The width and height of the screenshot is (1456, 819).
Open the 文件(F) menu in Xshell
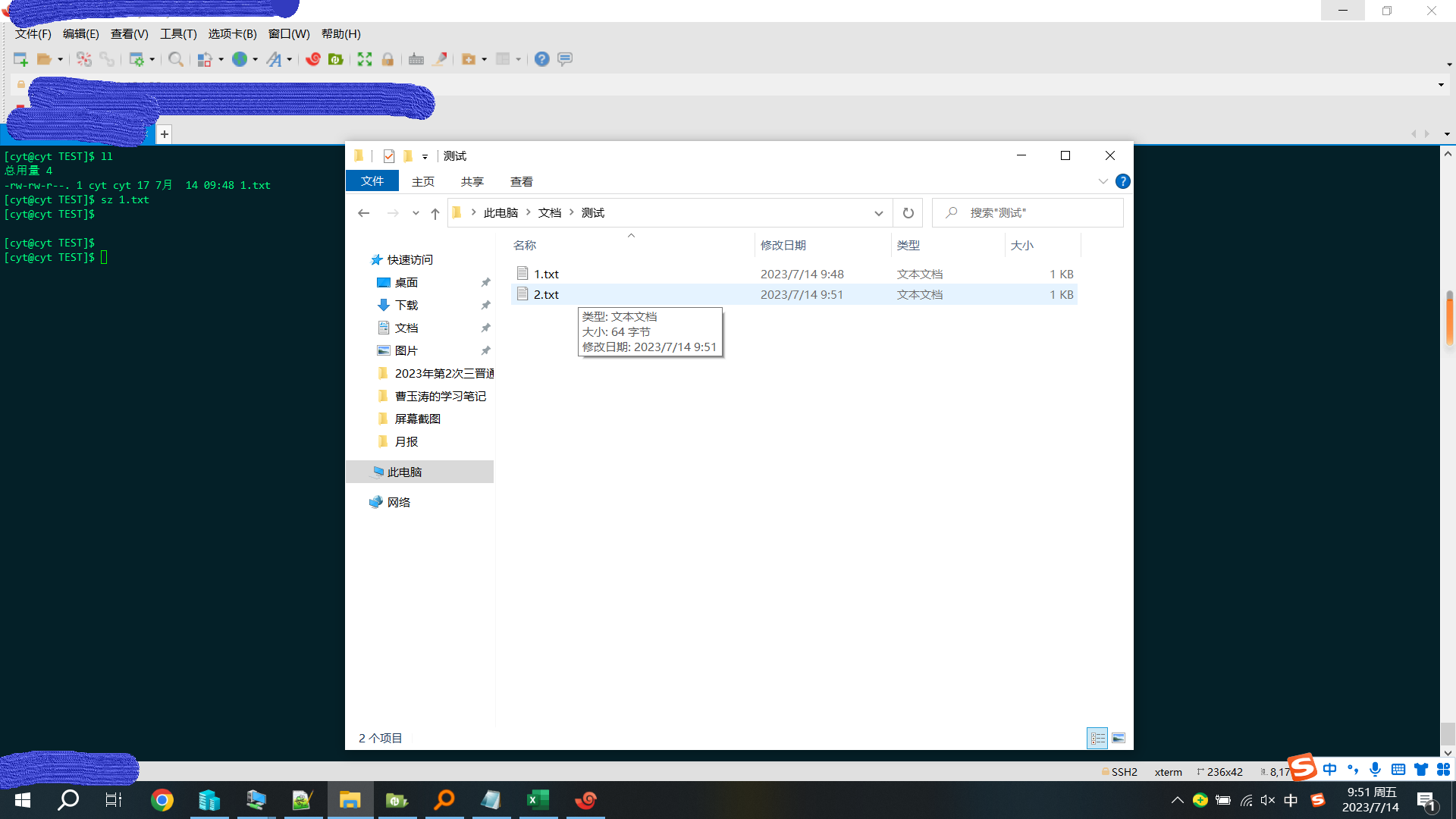click(x=33, y=34)
